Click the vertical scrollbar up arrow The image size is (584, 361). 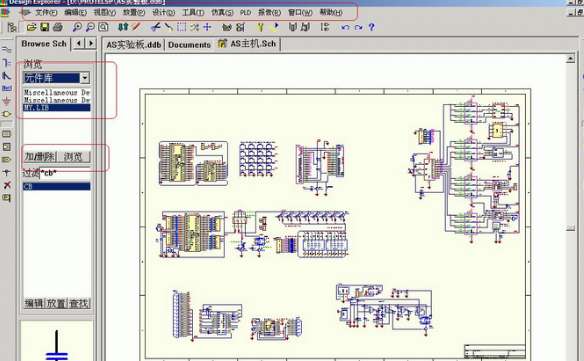(x=570, y=58)
